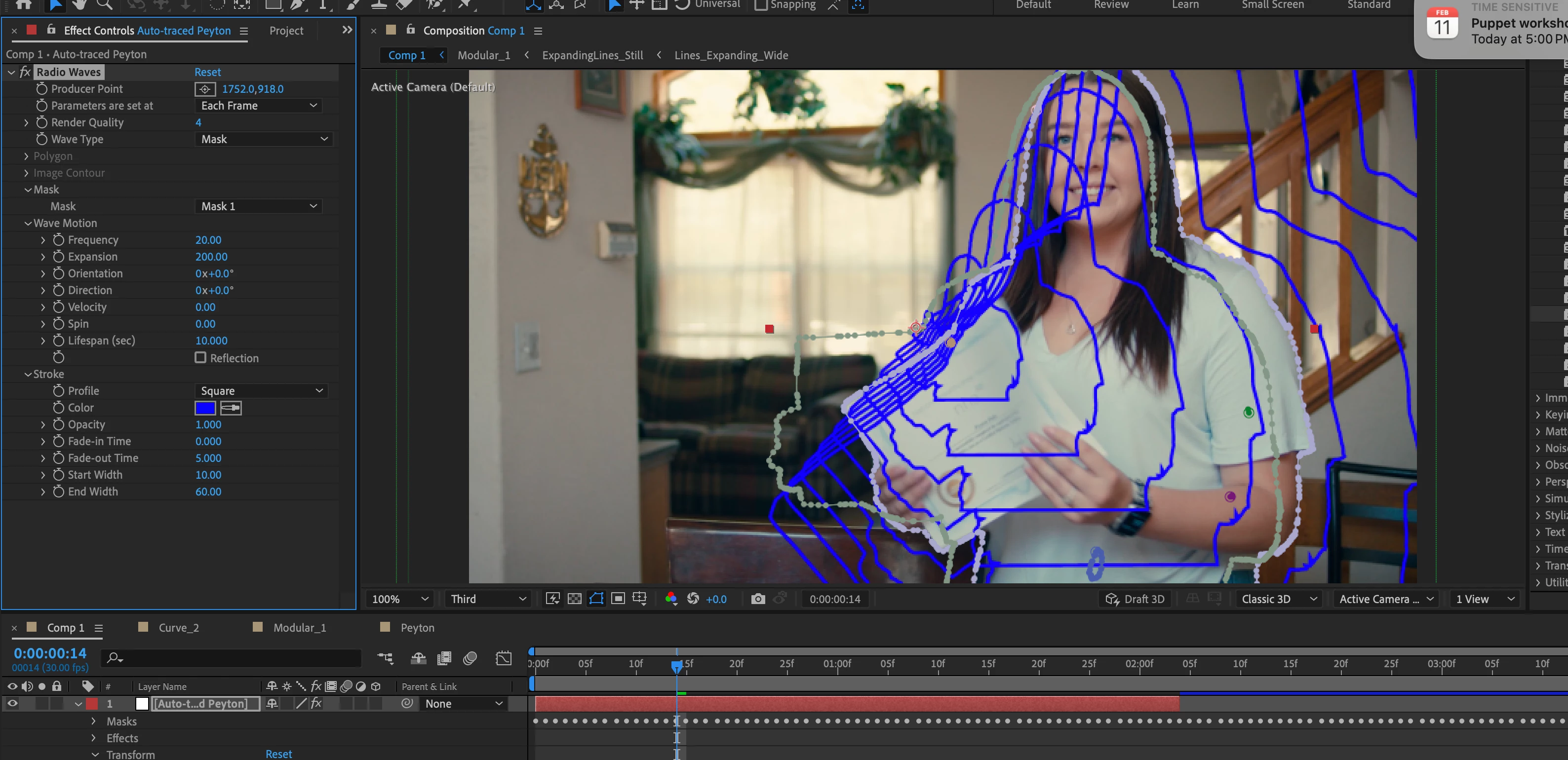Screen dimensions: 1568x760
Task: Reset the Radio Waves effect
Action: click(207, 72)
